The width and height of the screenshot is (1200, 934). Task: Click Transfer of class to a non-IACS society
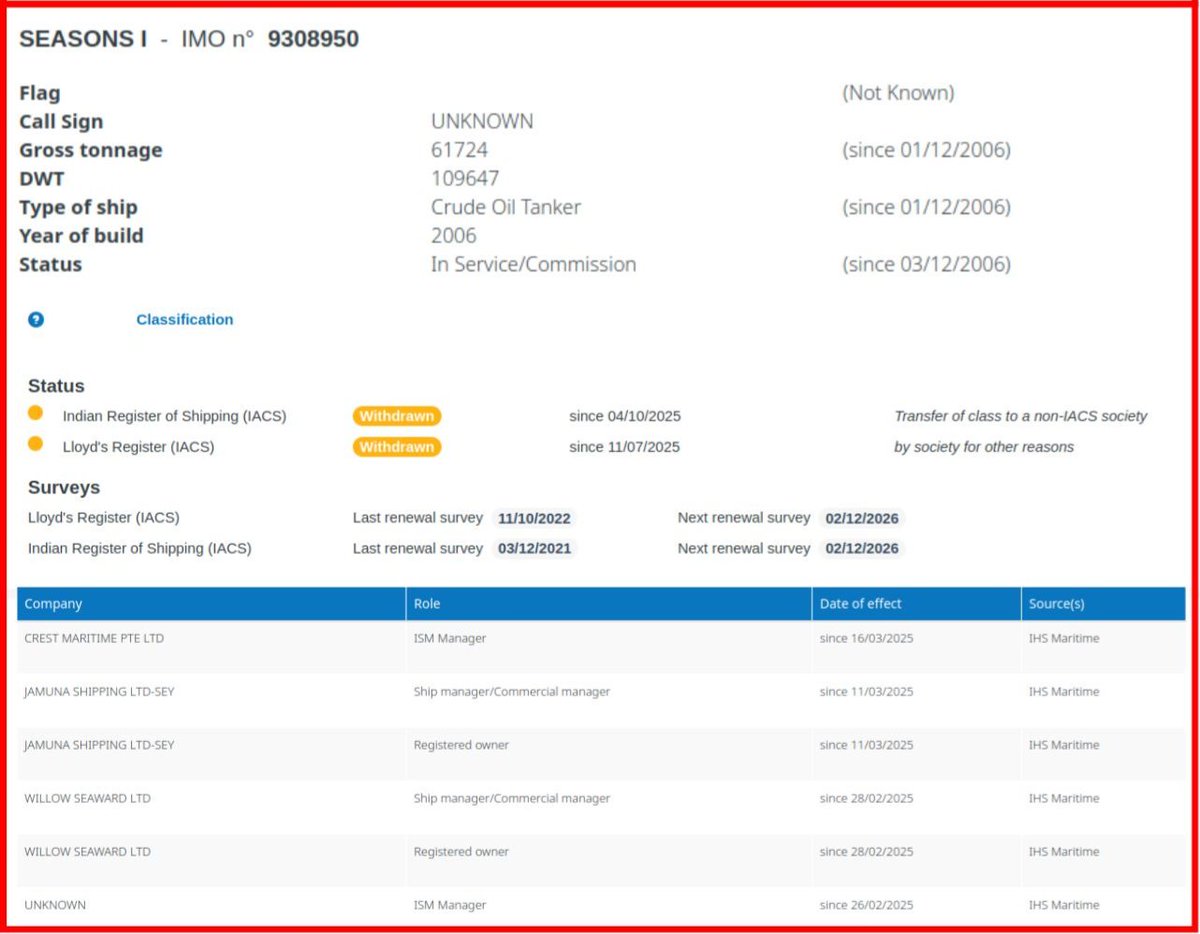click(x=1021, y=416)
